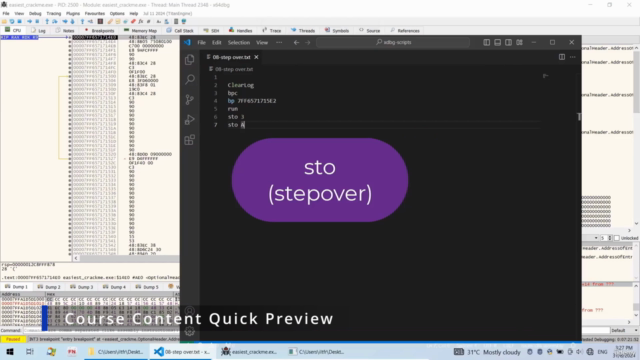
Task: Open Extensions view in VS Code
Action: pos(189,140)
